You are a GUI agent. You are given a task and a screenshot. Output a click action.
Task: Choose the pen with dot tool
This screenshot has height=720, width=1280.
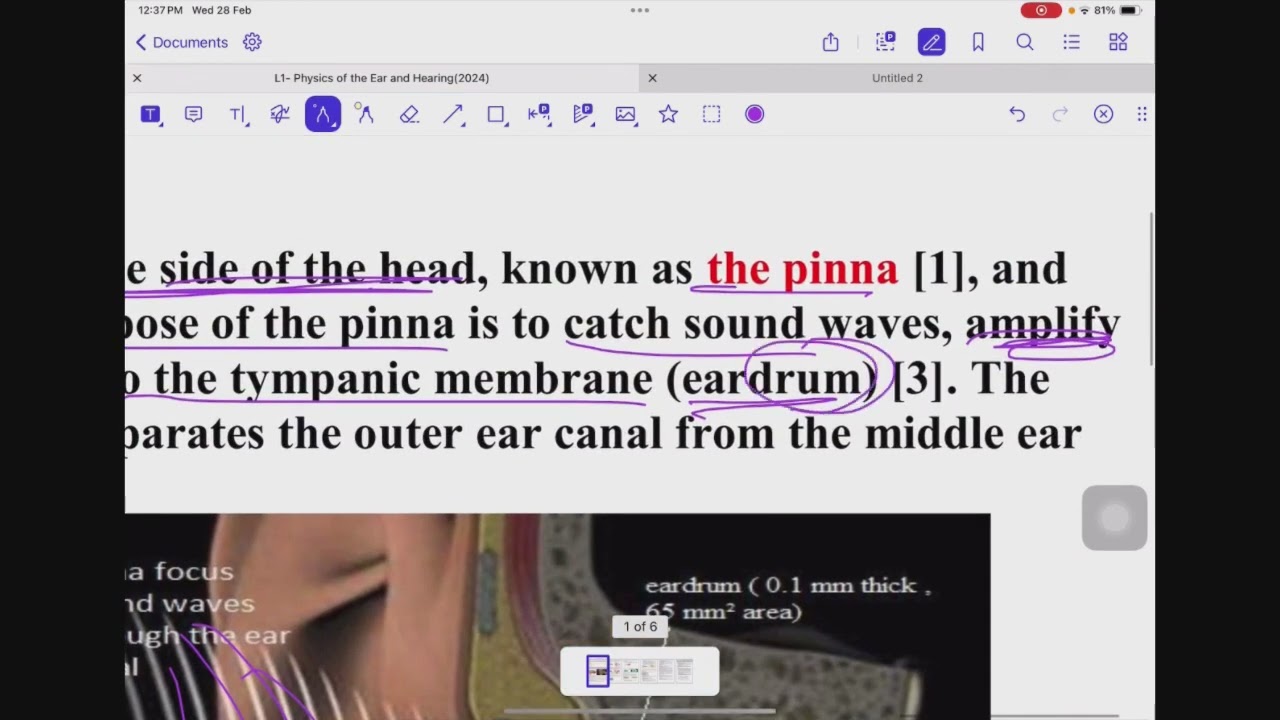(365, 114)
